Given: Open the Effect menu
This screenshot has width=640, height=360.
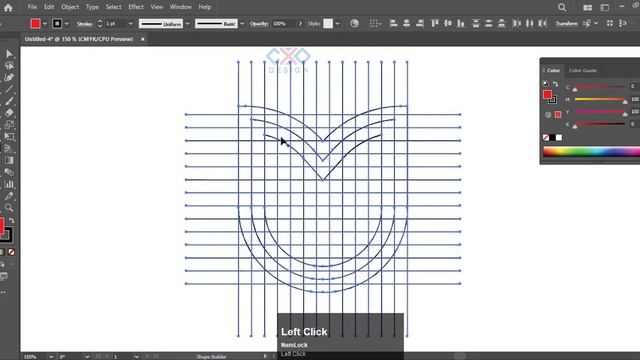Looking at the screenshot, I should pos(136,7).
